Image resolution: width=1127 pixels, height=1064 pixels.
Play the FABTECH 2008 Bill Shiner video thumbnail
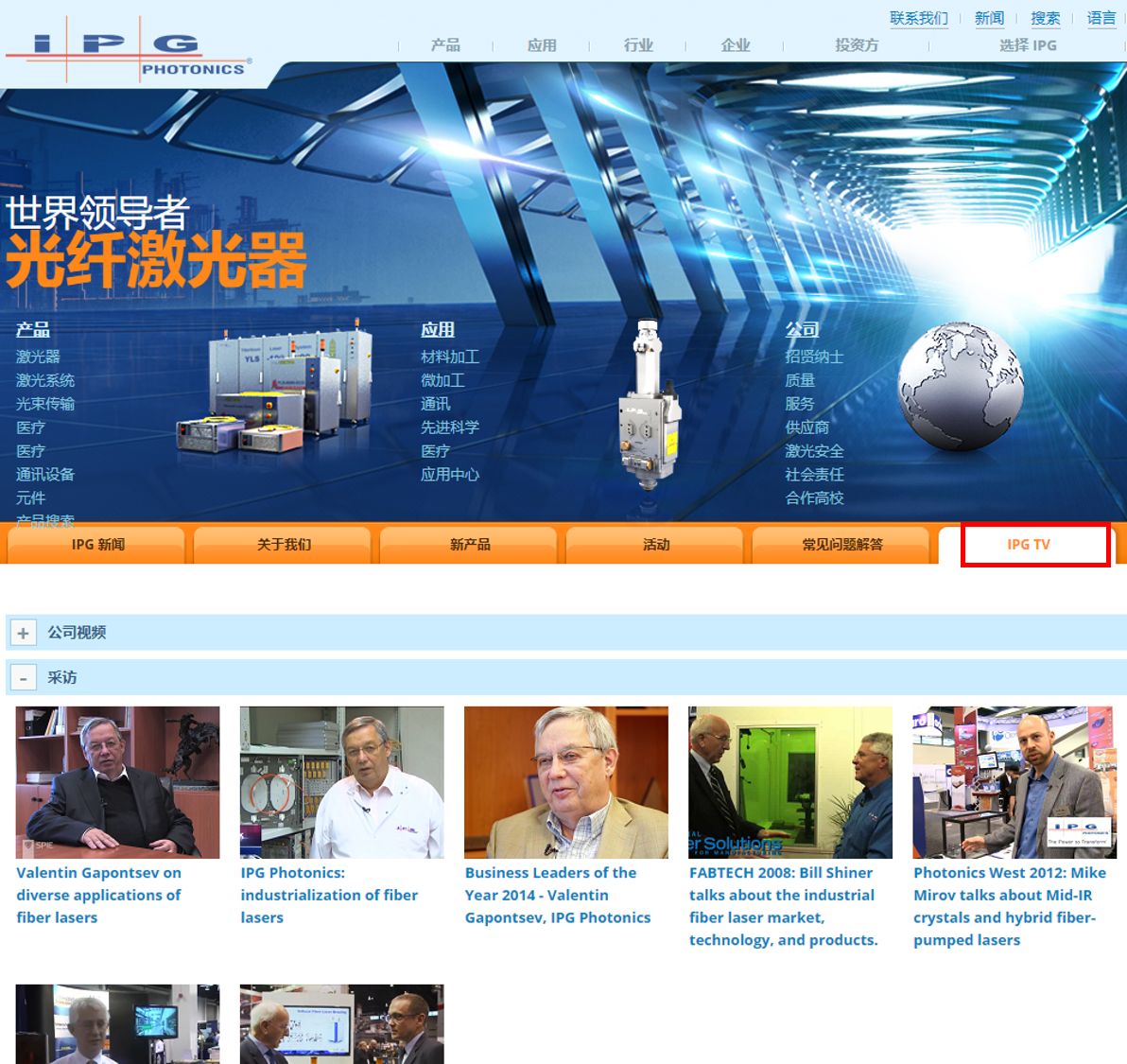[x=790, y=782]
